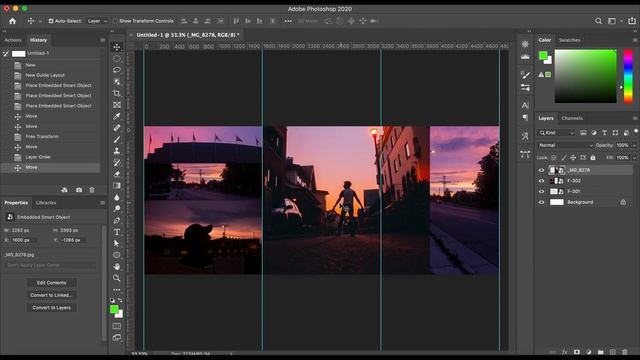Open Opacity dropdown arrow

(634, 145)
